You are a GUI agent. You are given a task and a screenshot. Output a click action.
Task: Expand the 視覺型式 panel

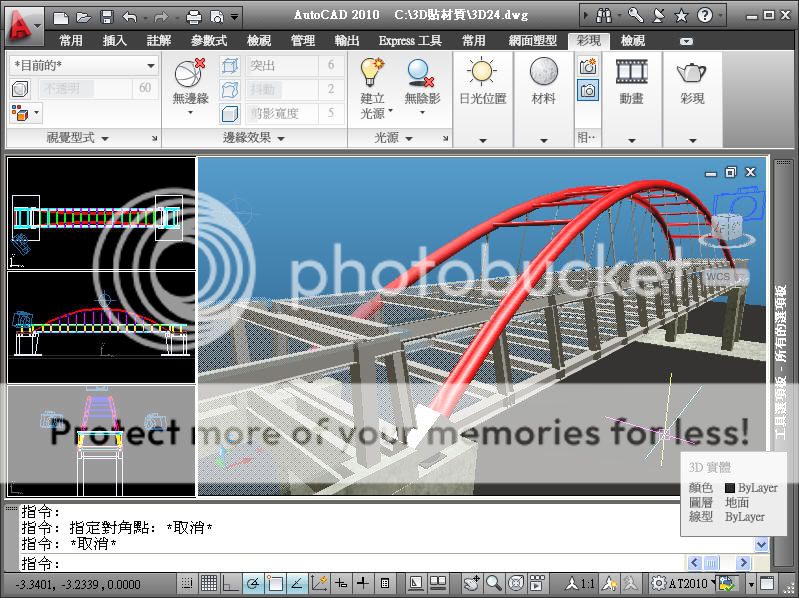[x=77, y=138]
